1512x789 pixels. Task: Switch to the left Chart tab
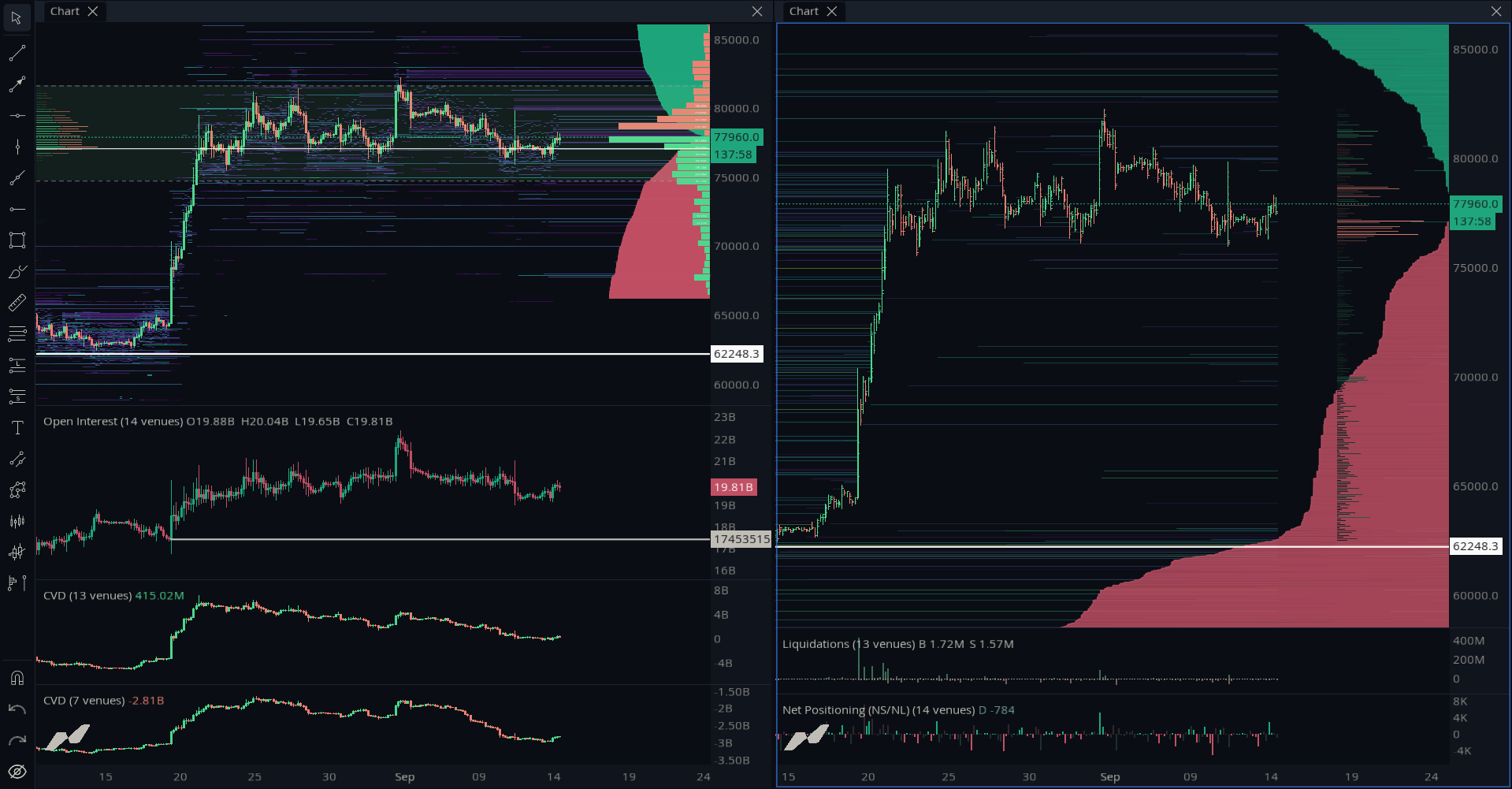tap(65, 11)
